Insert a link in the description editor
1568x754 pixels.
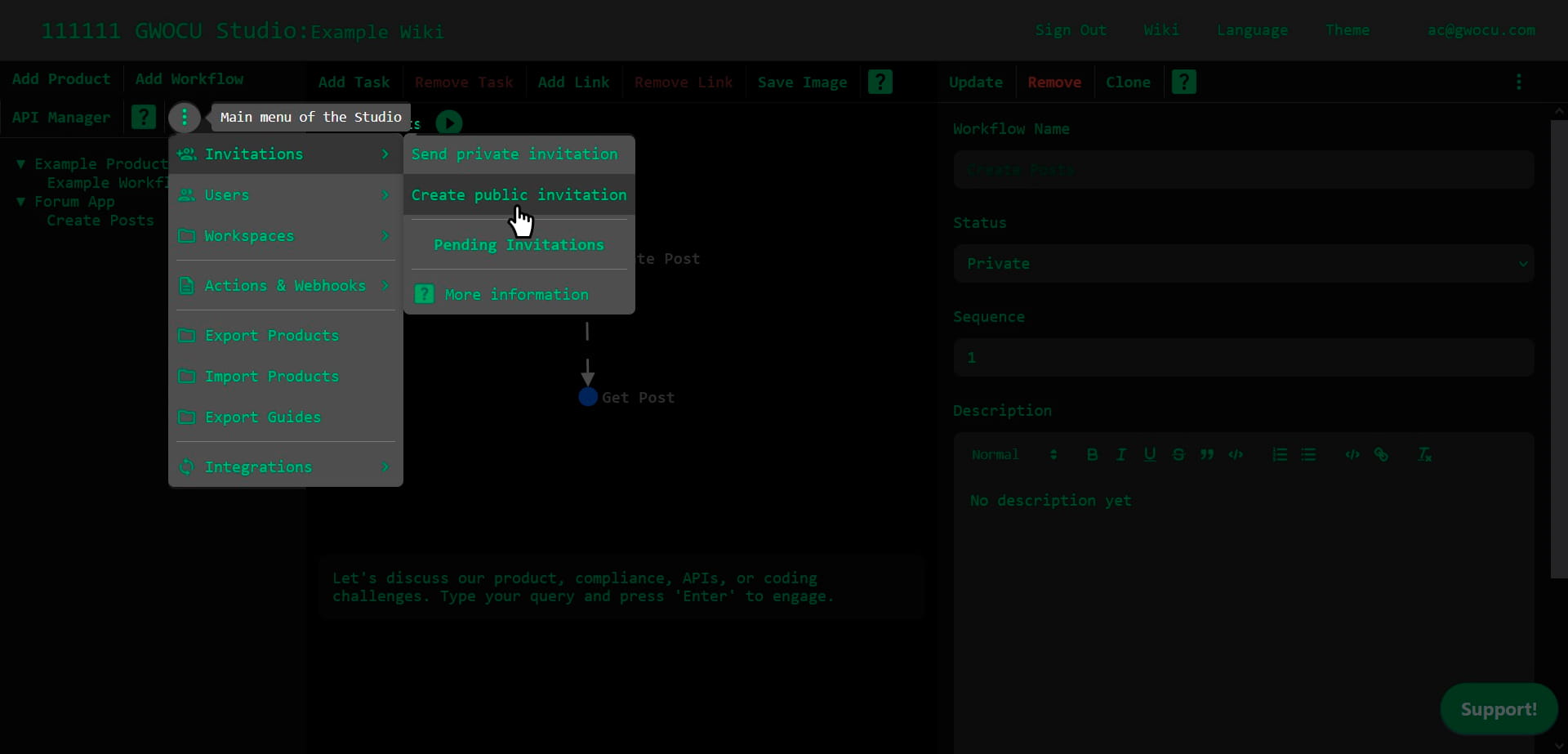click(1381, 454)
